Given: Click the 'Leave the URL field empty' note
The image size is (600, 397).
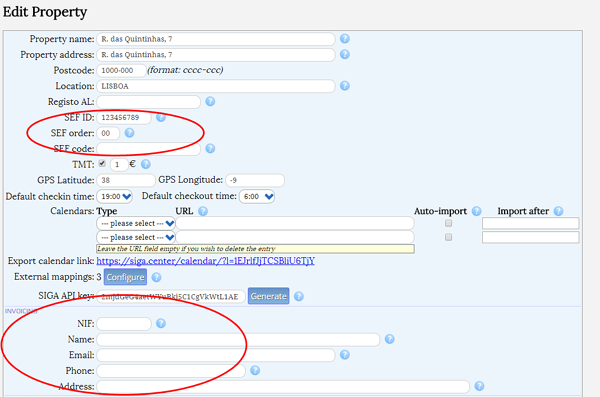Looking at the screenshot, I should click(255, 249).
